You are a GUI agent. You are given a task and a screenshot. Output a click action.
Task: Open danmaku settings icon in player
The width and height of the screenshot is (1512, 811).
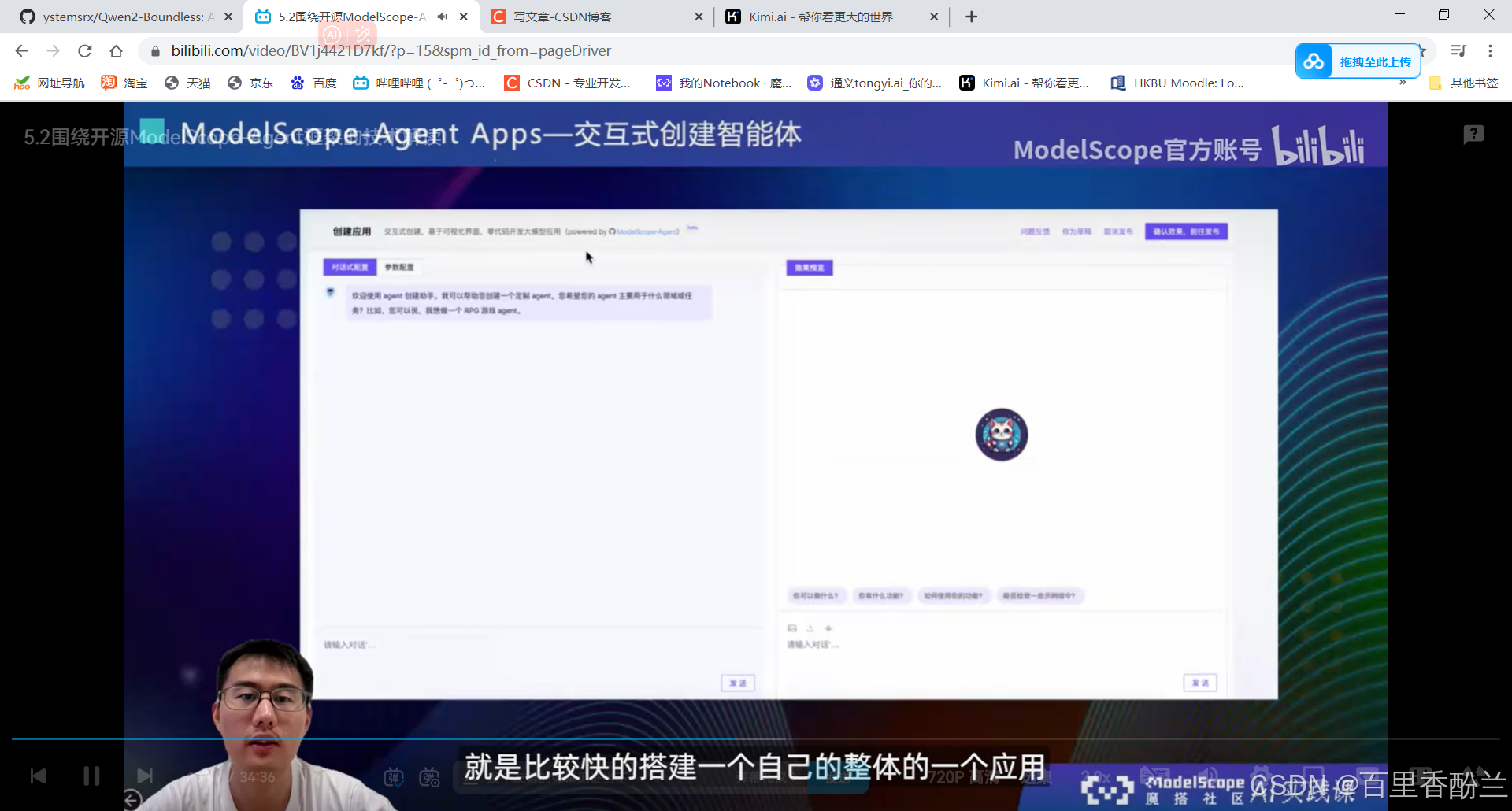click(x=430, y=778)
